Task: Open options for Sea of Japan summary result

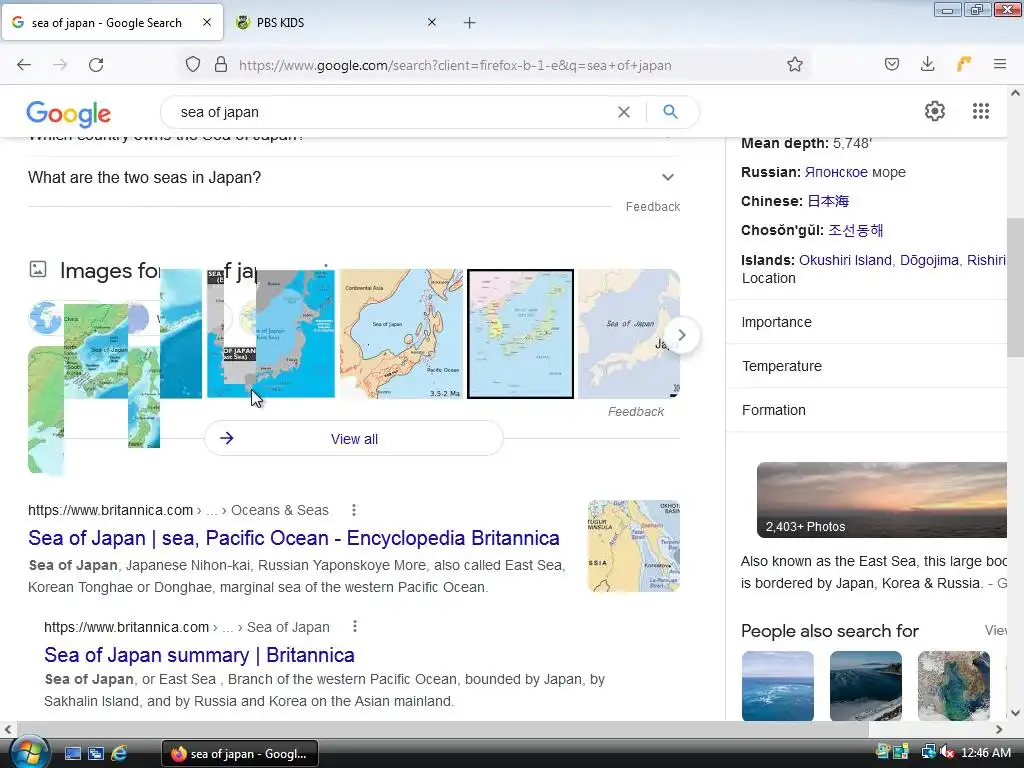Action: click(x=355, y=627)
